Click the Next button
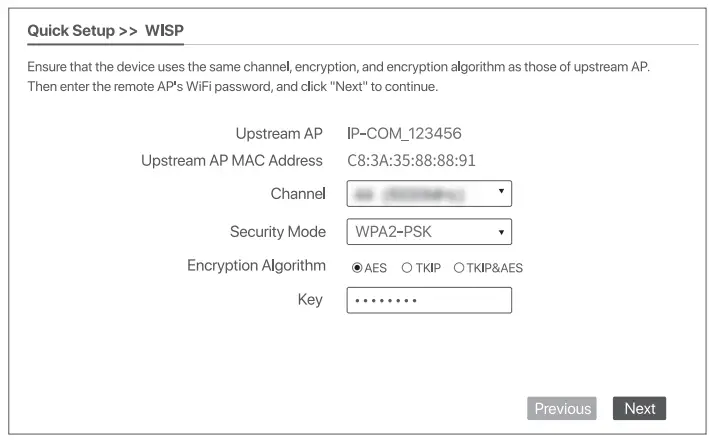The width and height of the screenshot is (712, 443). tap(639, 408)
